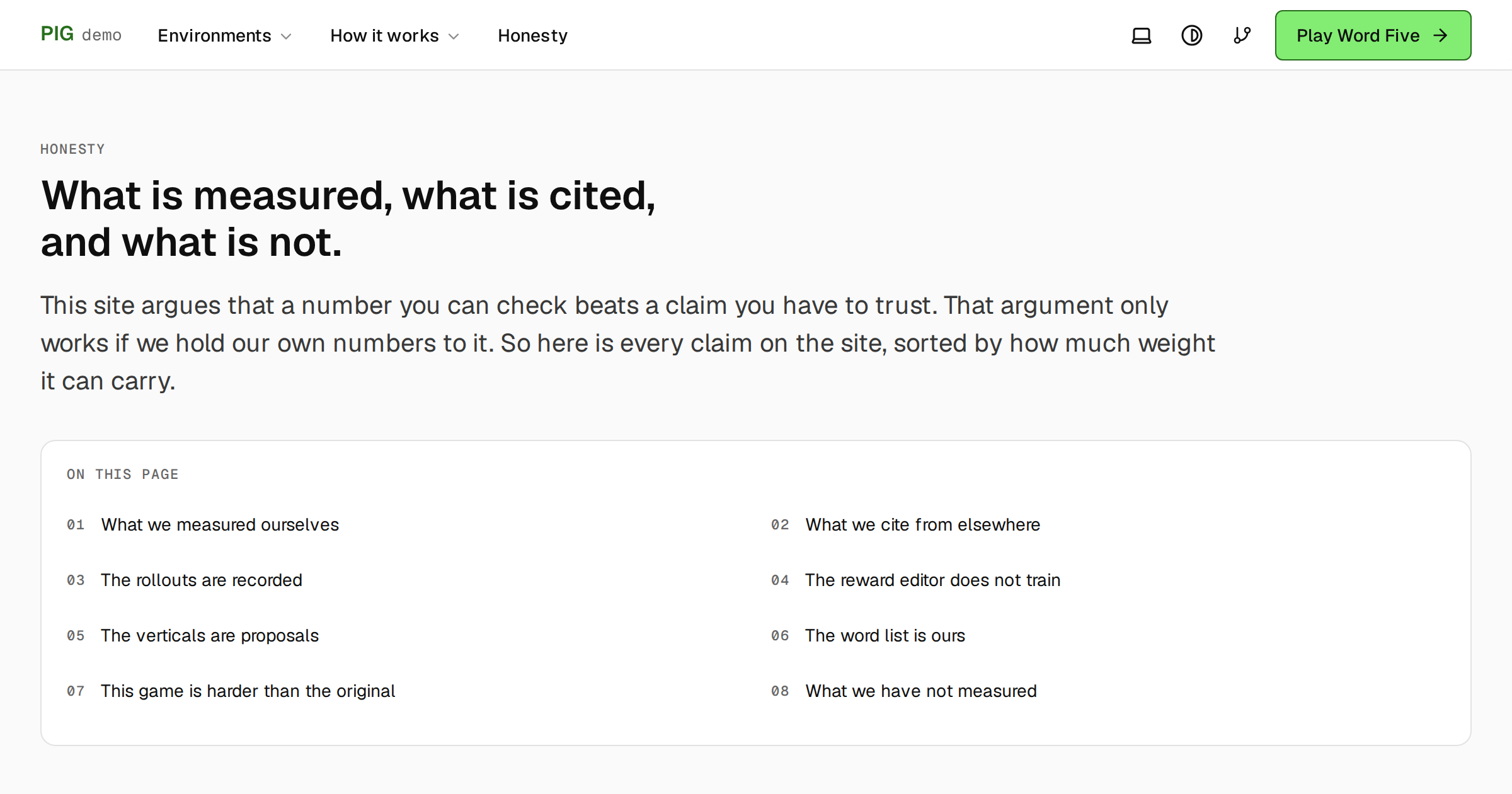Click the PIG demo logo
The height and width of the screenshot is (794, 1512).
[x=81, y=34]
